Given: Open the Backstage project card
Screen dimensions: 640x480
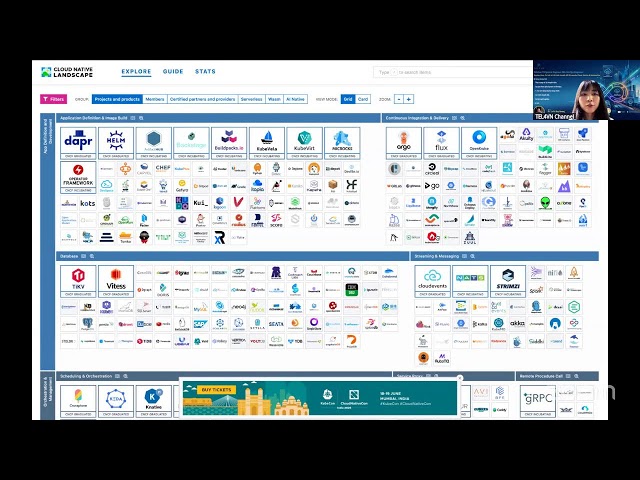Looking at the screenshot, I should point(191,143).
